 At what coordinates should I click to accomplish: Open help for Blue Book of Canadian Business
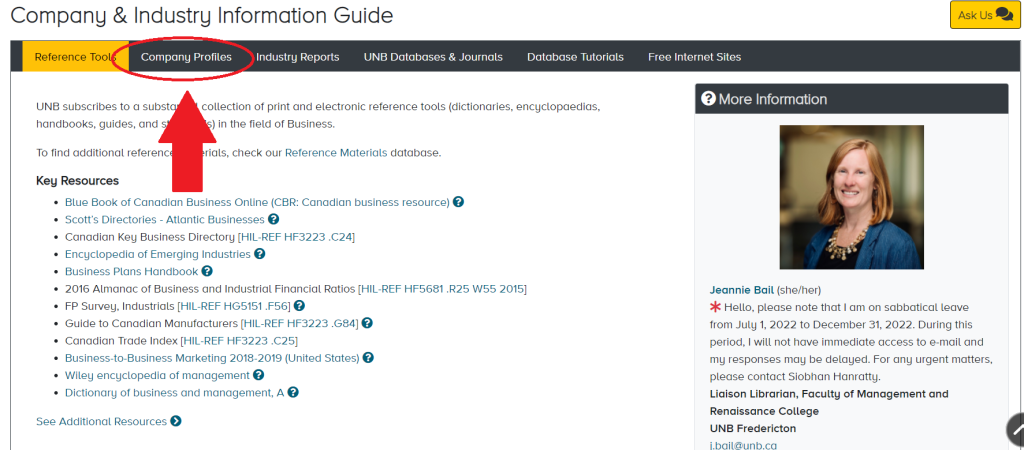[458, 202]
